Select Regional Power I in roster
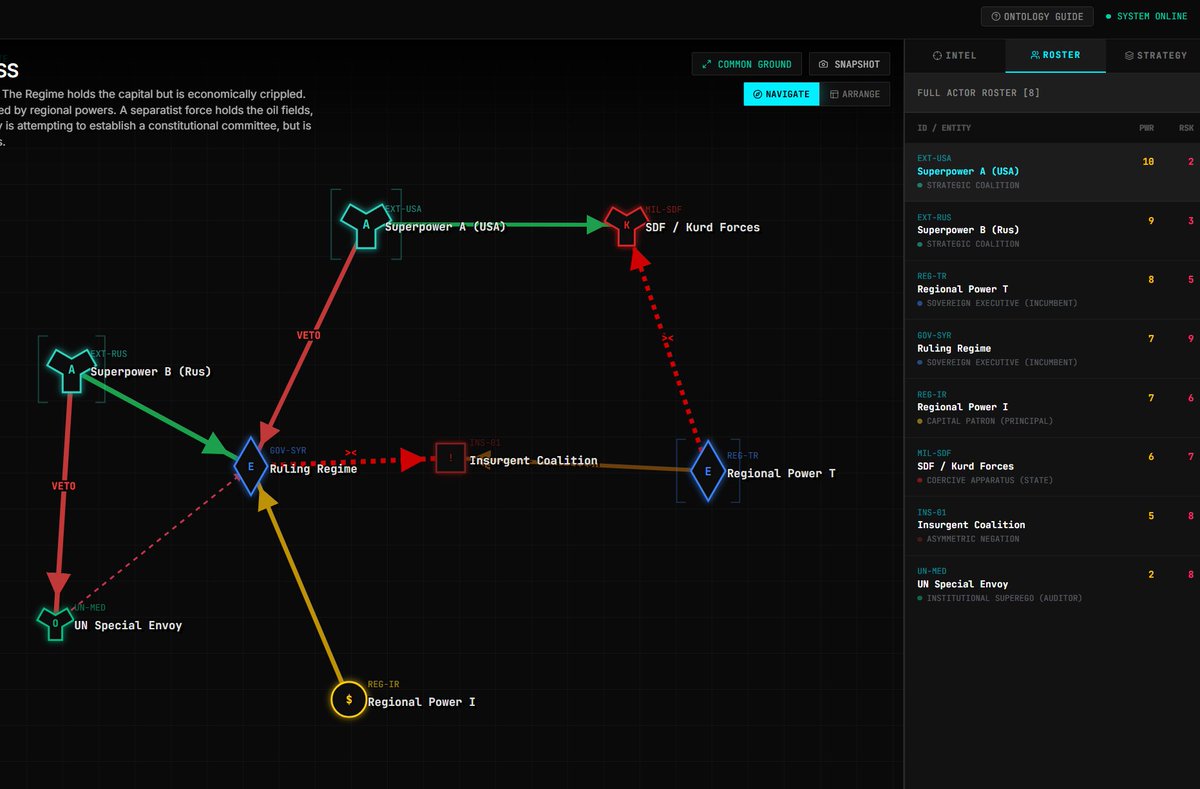 1053,407
